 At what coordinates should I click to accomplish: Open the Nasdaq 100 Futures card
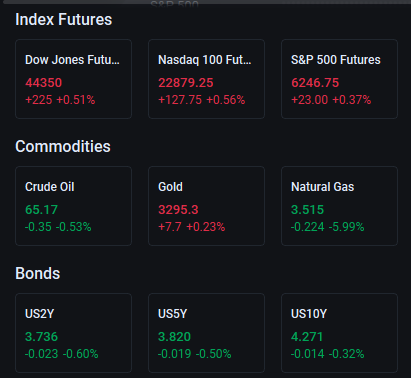[206, 79]
